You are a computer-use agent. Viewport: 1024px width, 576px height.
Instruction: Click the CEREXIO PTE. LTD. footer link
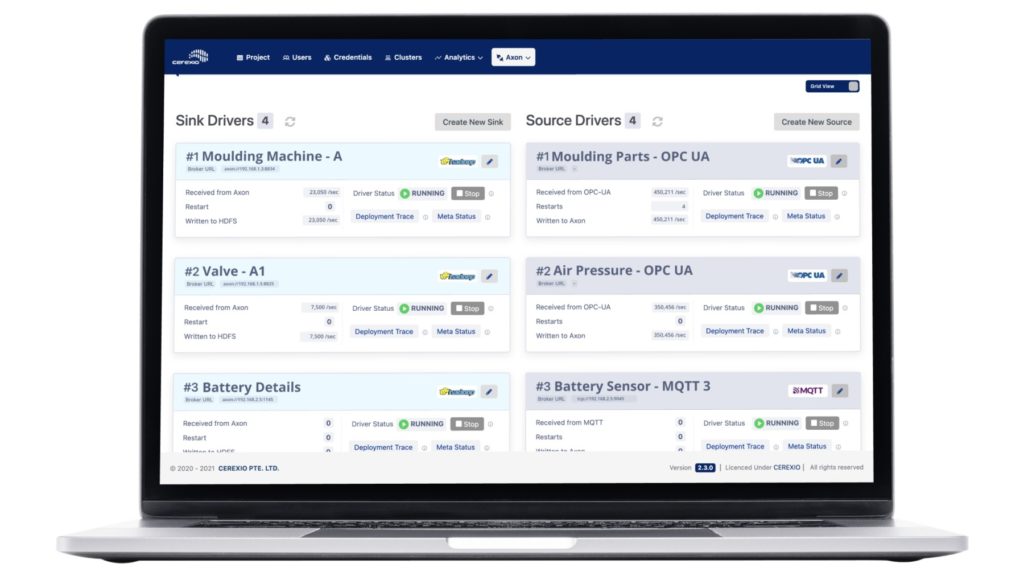(x=248, y=468)
